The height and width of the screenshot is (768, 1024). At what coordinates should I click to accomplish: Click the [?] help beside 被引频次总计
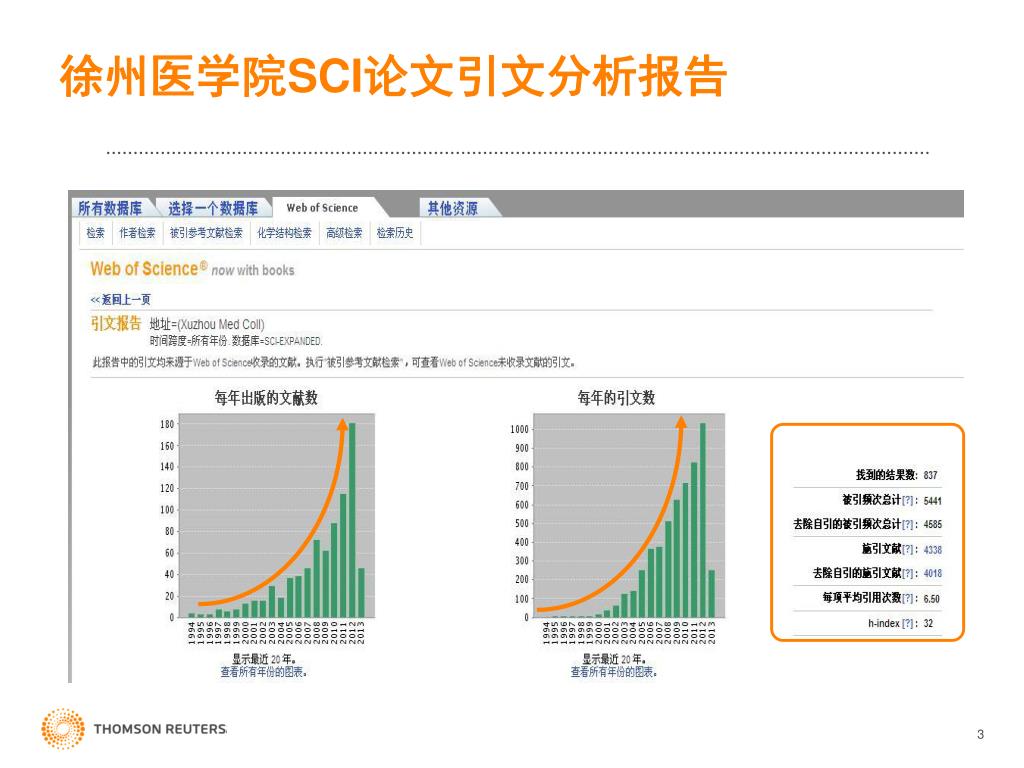tap(908, 500)
